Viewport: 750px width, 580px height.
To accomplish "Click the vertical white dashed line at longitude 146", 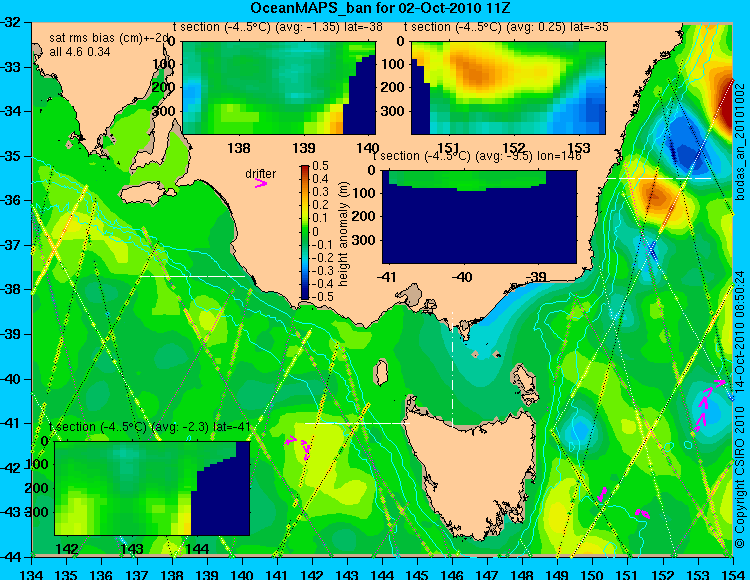I will click(452, 368).
